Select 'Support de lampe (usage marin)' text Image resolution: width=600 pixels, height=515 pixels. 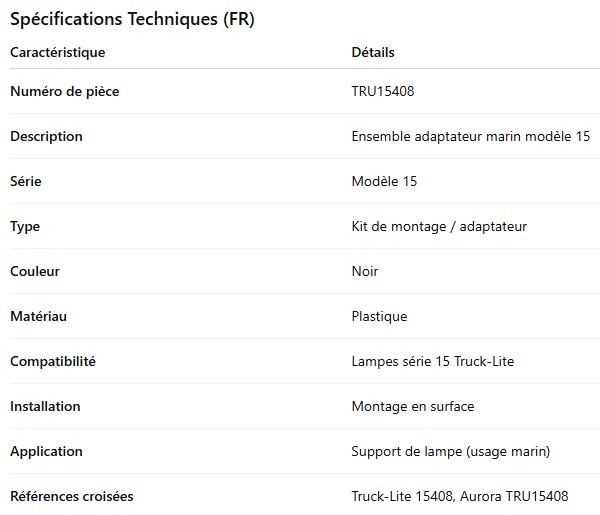tap(450, 451)
